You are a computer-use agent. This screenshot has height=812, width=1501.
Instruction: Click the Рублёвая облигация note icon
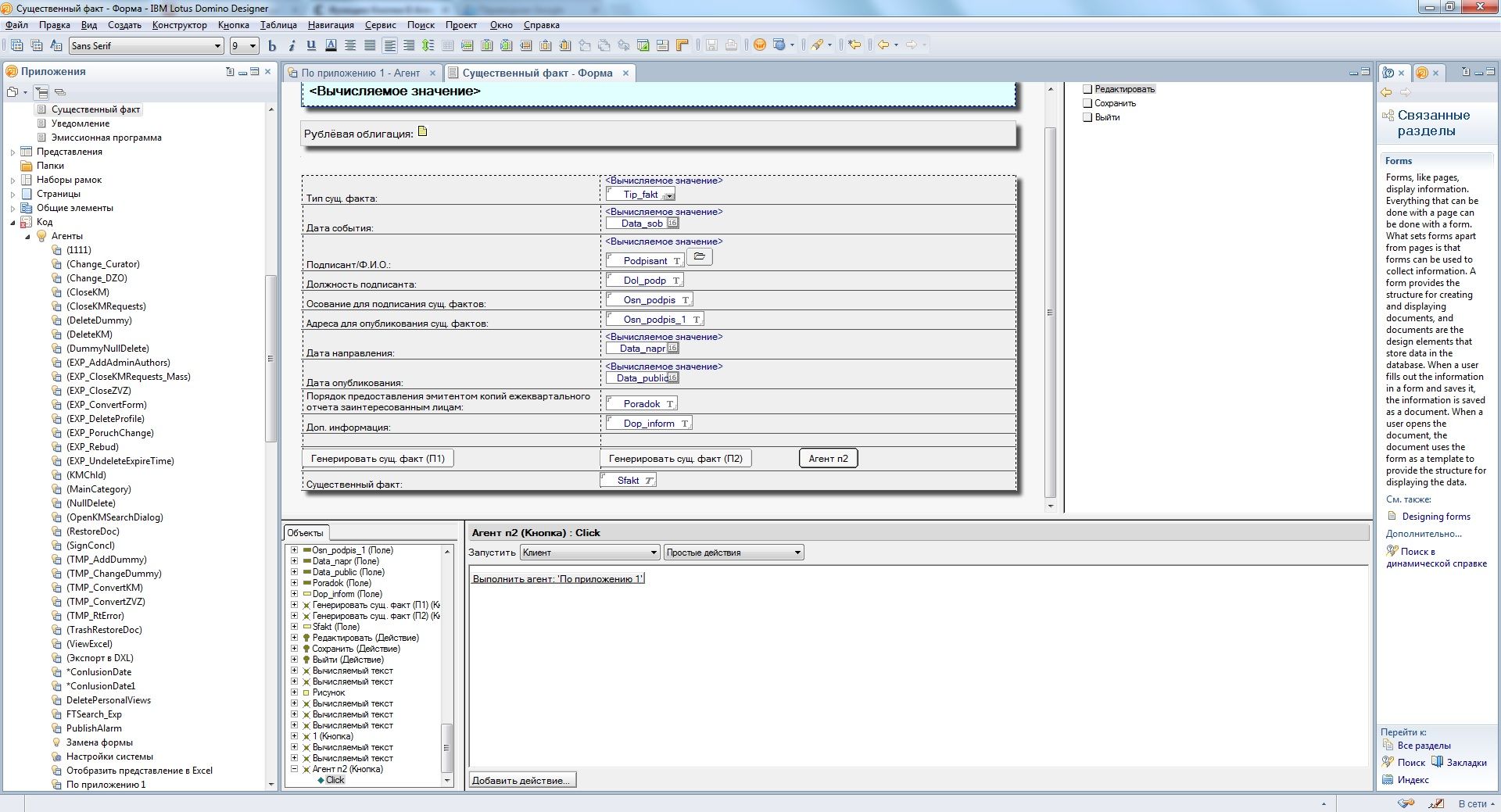pyautogui.click(x=423, y=131)
